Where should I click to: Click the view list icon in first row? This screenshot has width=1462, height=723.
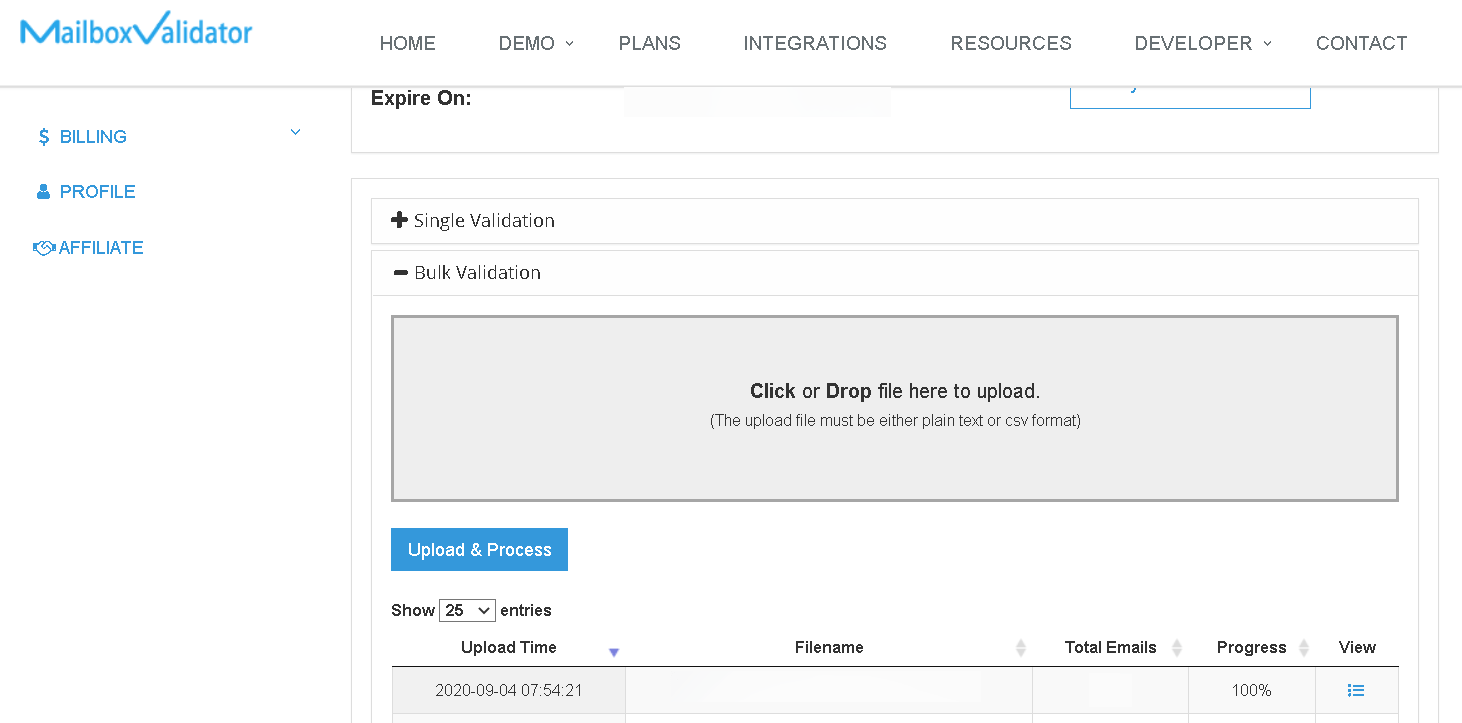1356,690
